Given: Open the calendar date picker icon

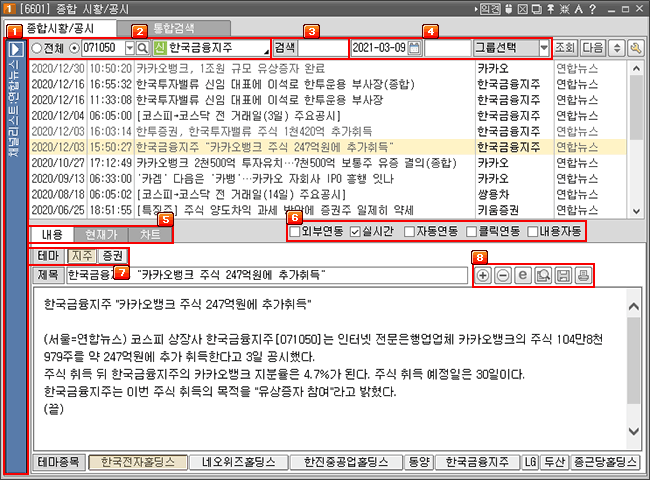Looking at the screenshot, I should click(414, 48).
